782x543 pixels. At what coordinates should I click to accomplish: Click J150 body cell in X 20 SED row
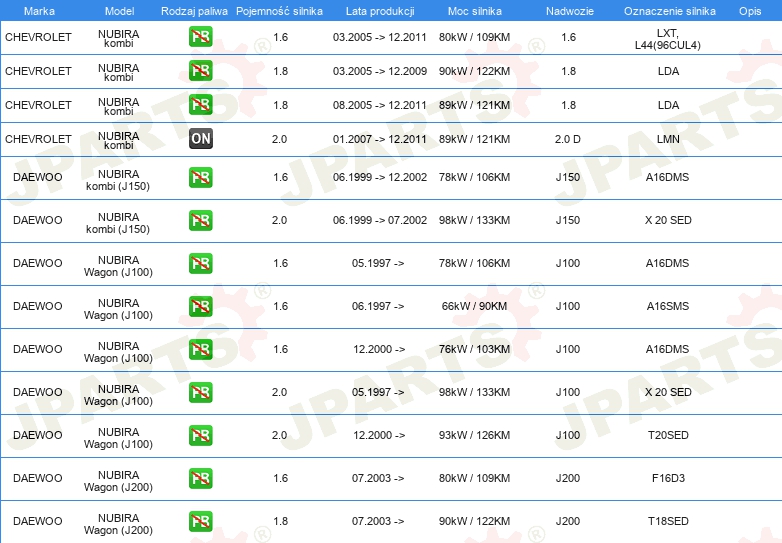[568, 220]
